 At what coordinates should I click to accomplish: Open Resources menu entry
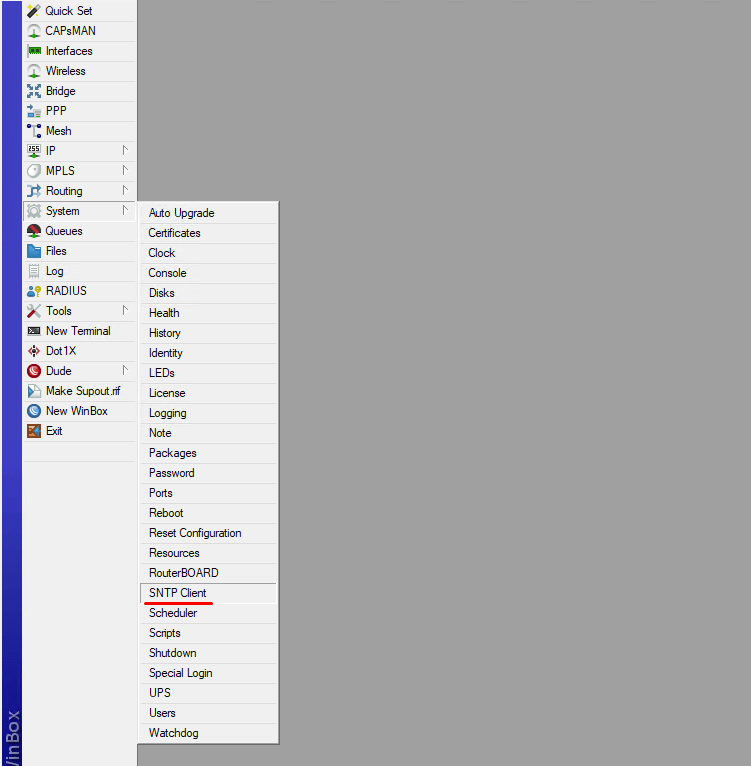tap(208, 553)
